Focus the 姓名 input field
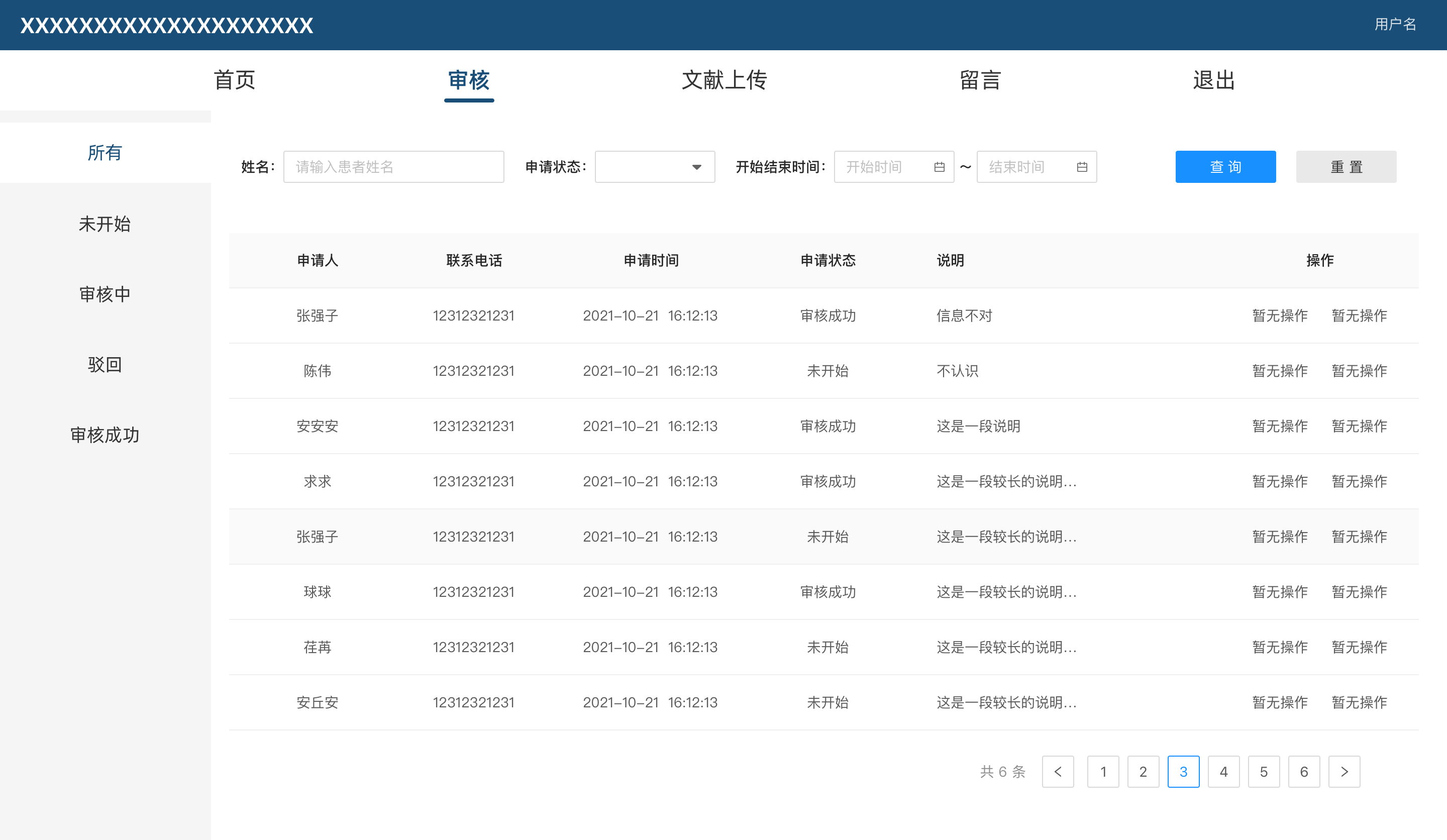Screen dimensions: 1447x840 (x=394, y=167)
